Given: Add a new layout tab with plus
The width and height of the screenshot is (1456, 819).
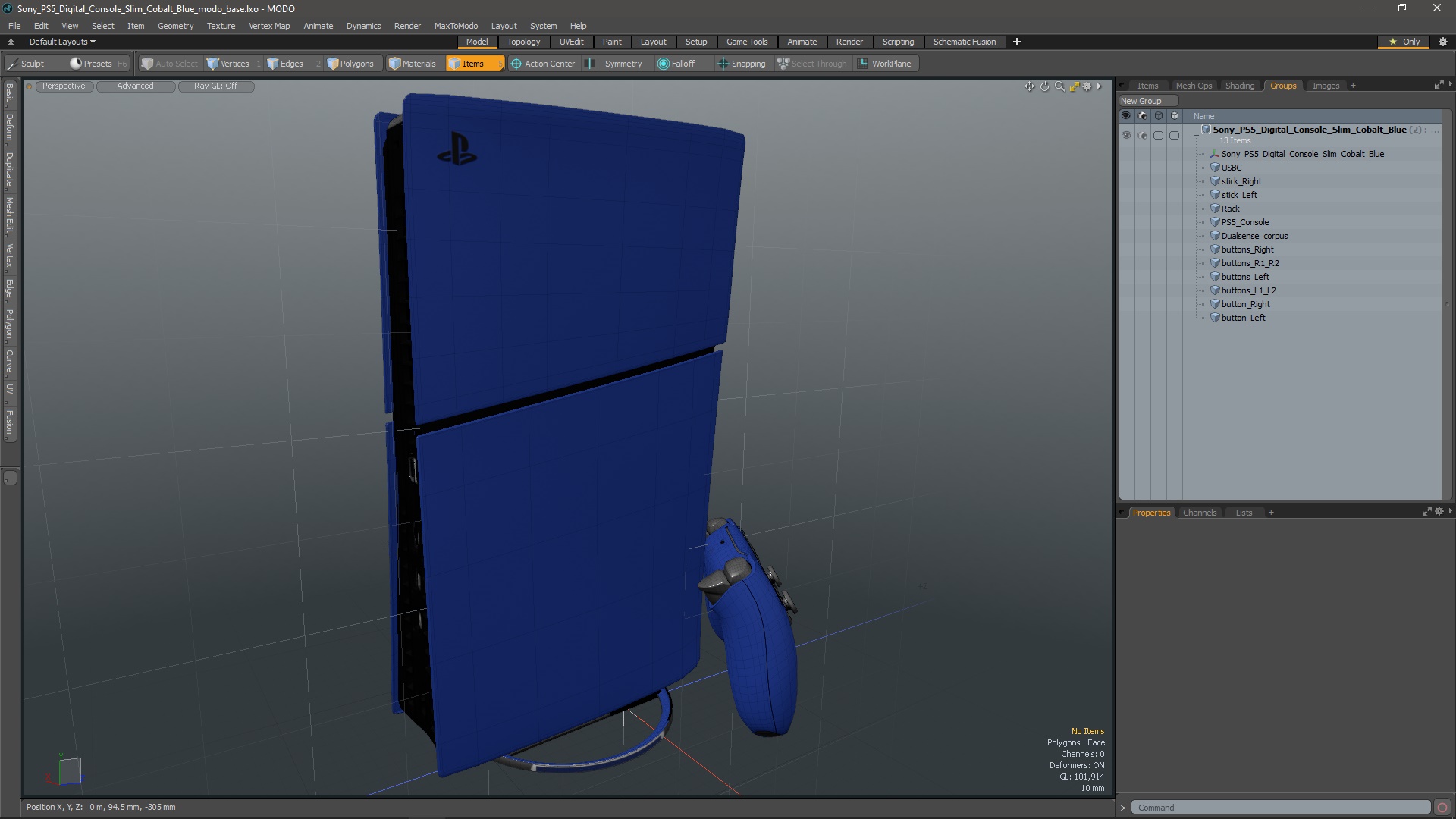Looking at the screenshot, I should pyautogui.click(x=1017, y=42).
